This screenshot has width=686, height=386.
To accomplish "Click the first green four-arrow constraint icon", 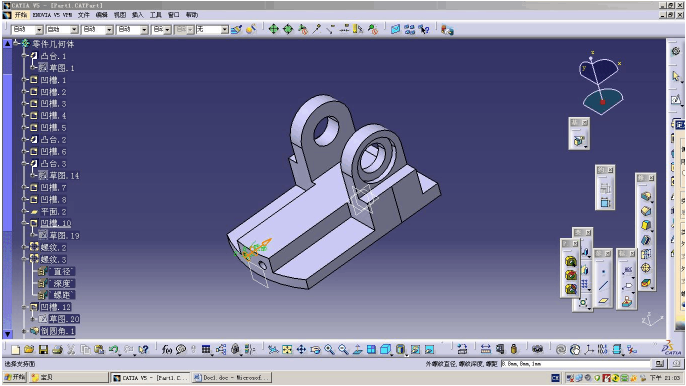I will (273, 29).
